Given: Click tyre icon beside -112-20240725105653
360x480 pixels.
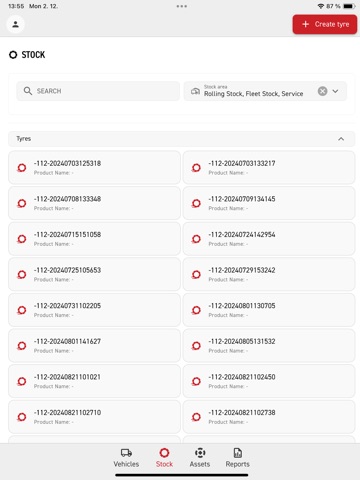Looking at the screenshot, I should 22,275.
